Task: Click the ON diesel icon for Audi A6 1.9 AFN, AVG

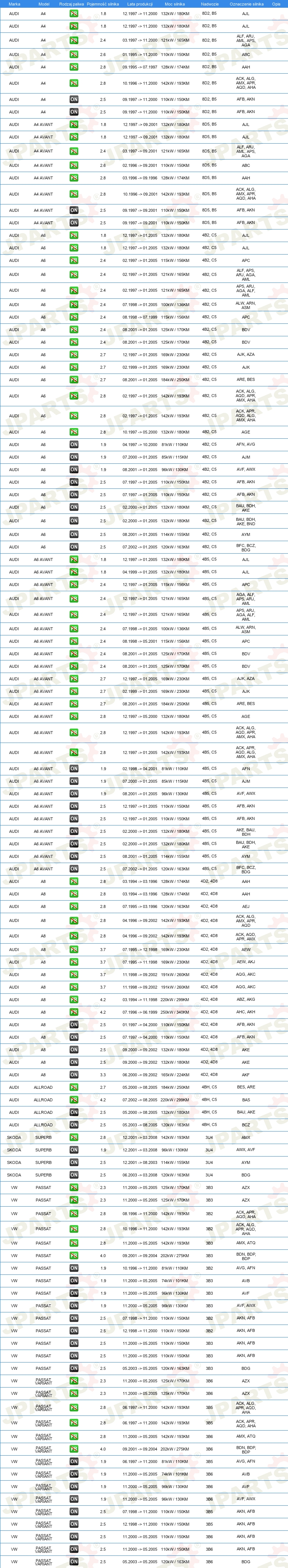Action: [74, 444]
